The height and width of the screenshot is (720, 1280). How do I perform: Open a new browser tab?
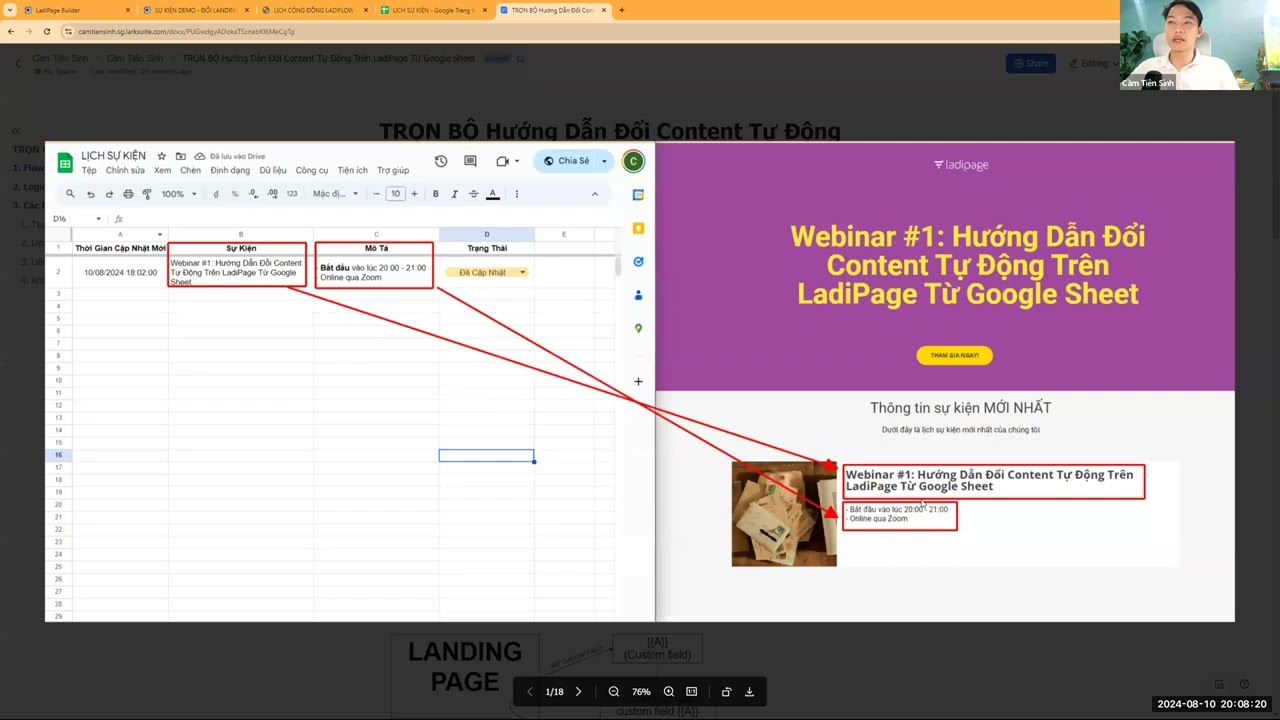622,10
